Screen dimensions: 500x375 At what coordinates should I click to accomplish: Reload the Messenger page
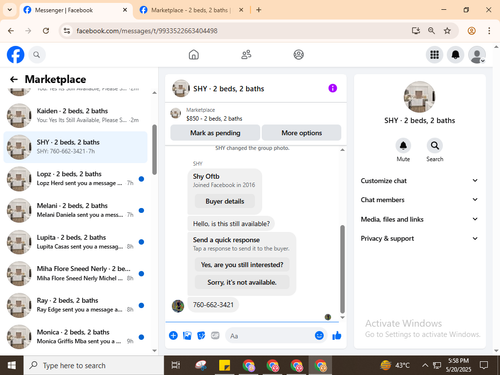pos(46,31)
